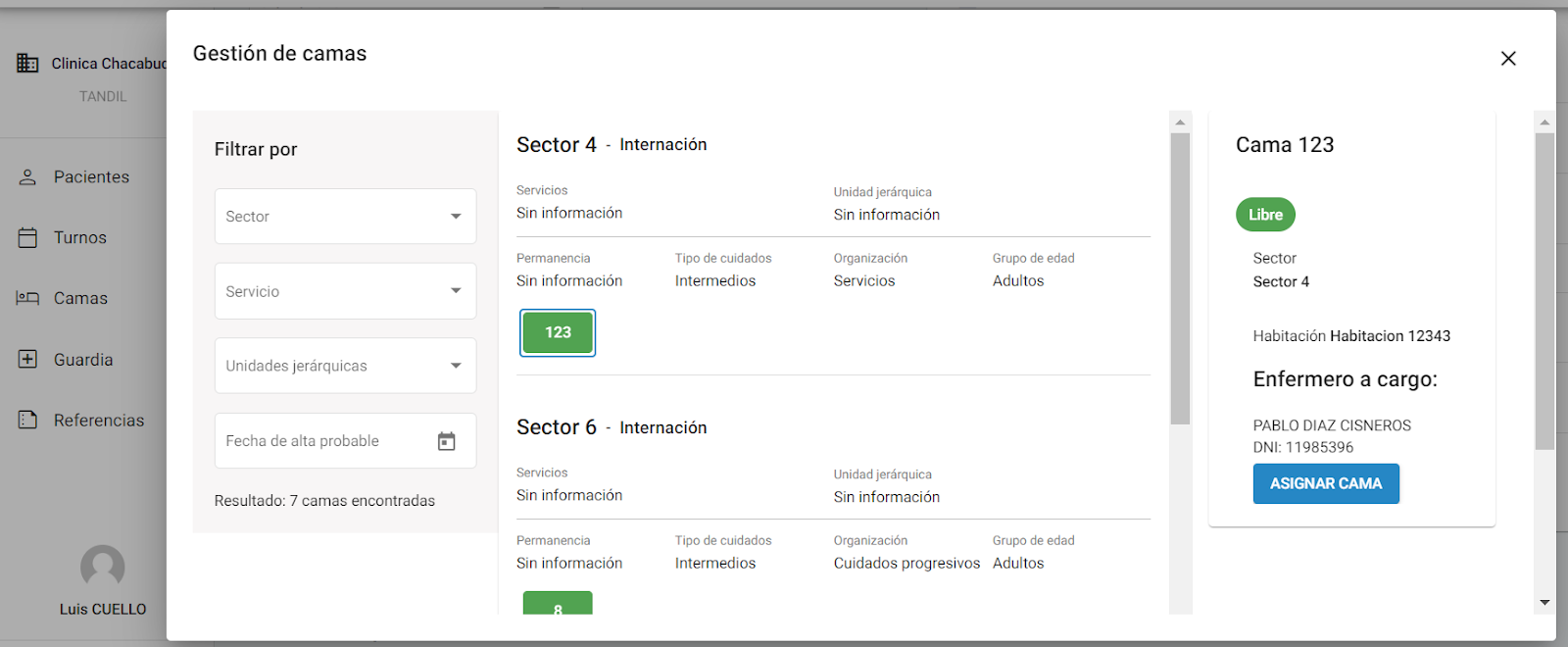Image resolution: width=1568 pixels, height=647 pixels.
Task: Click the ASIGNAR CAMA button
Action: click(x=1326, y=483)
